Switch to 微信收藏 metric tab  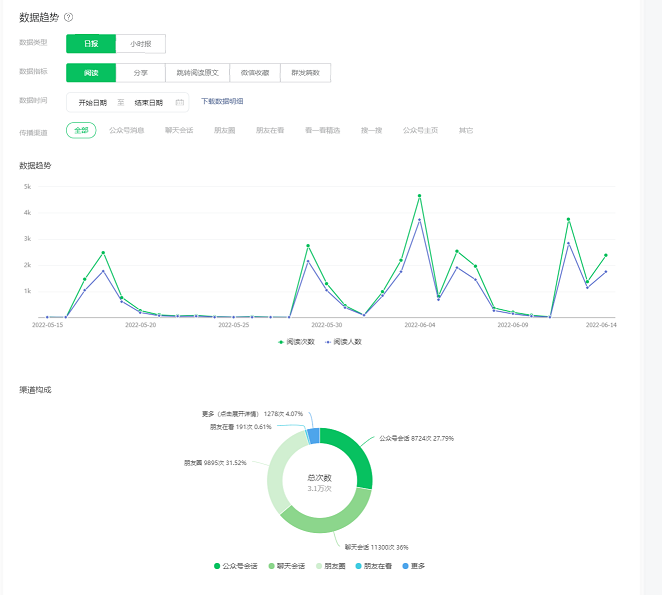coord(254,73)
